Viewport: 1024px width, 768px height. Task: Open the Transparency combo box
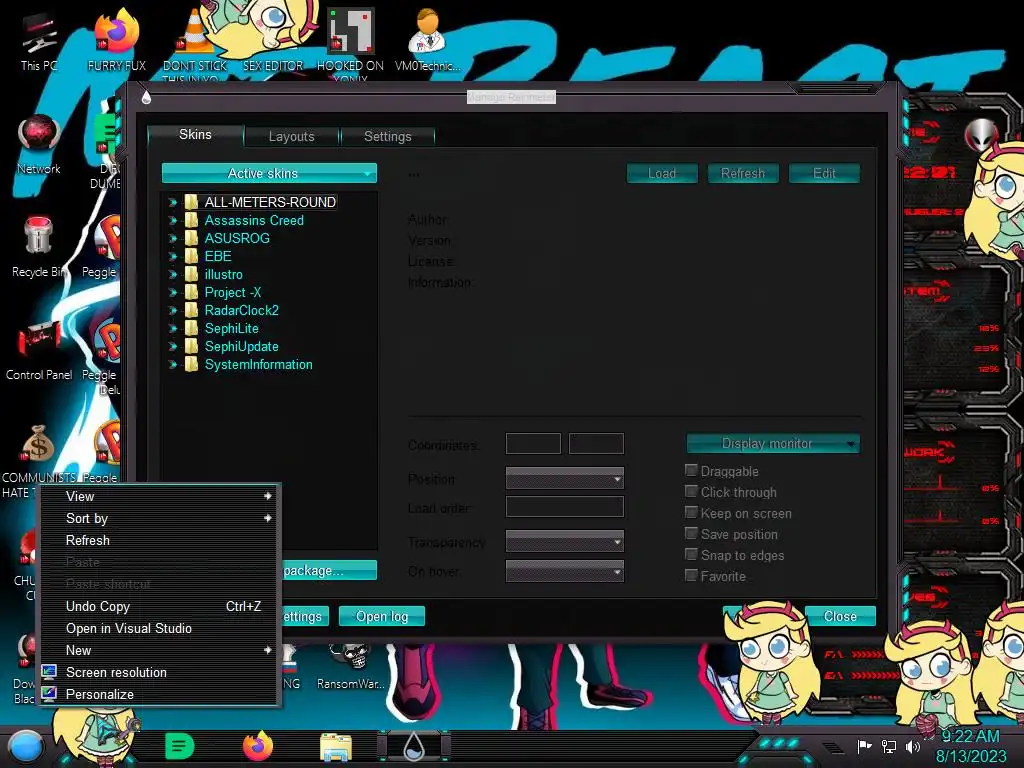[x=565, y=541]
